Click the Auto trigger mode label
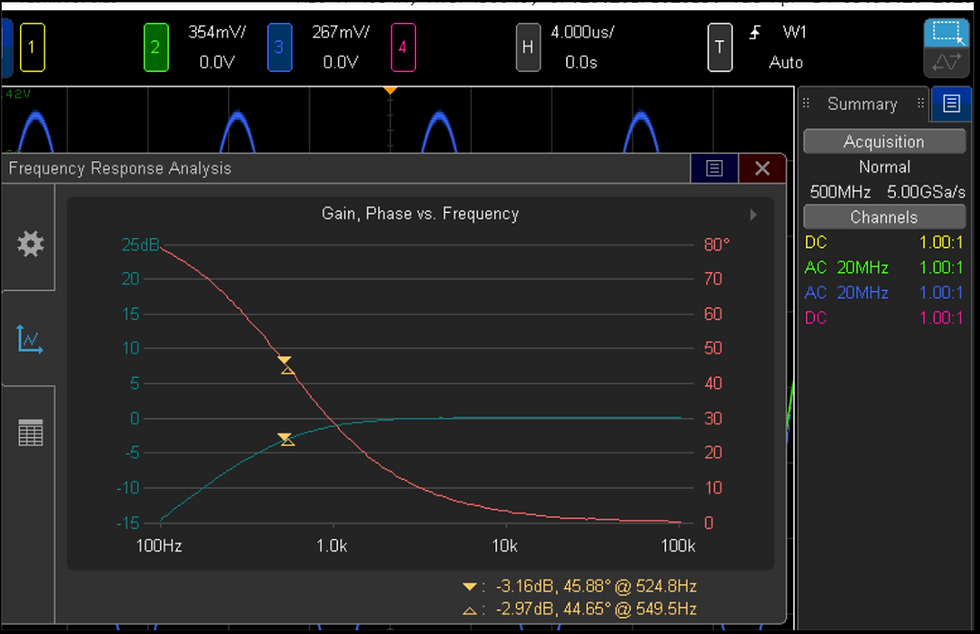The height and width of the screenshot is (634, 980). coord(786,63)
